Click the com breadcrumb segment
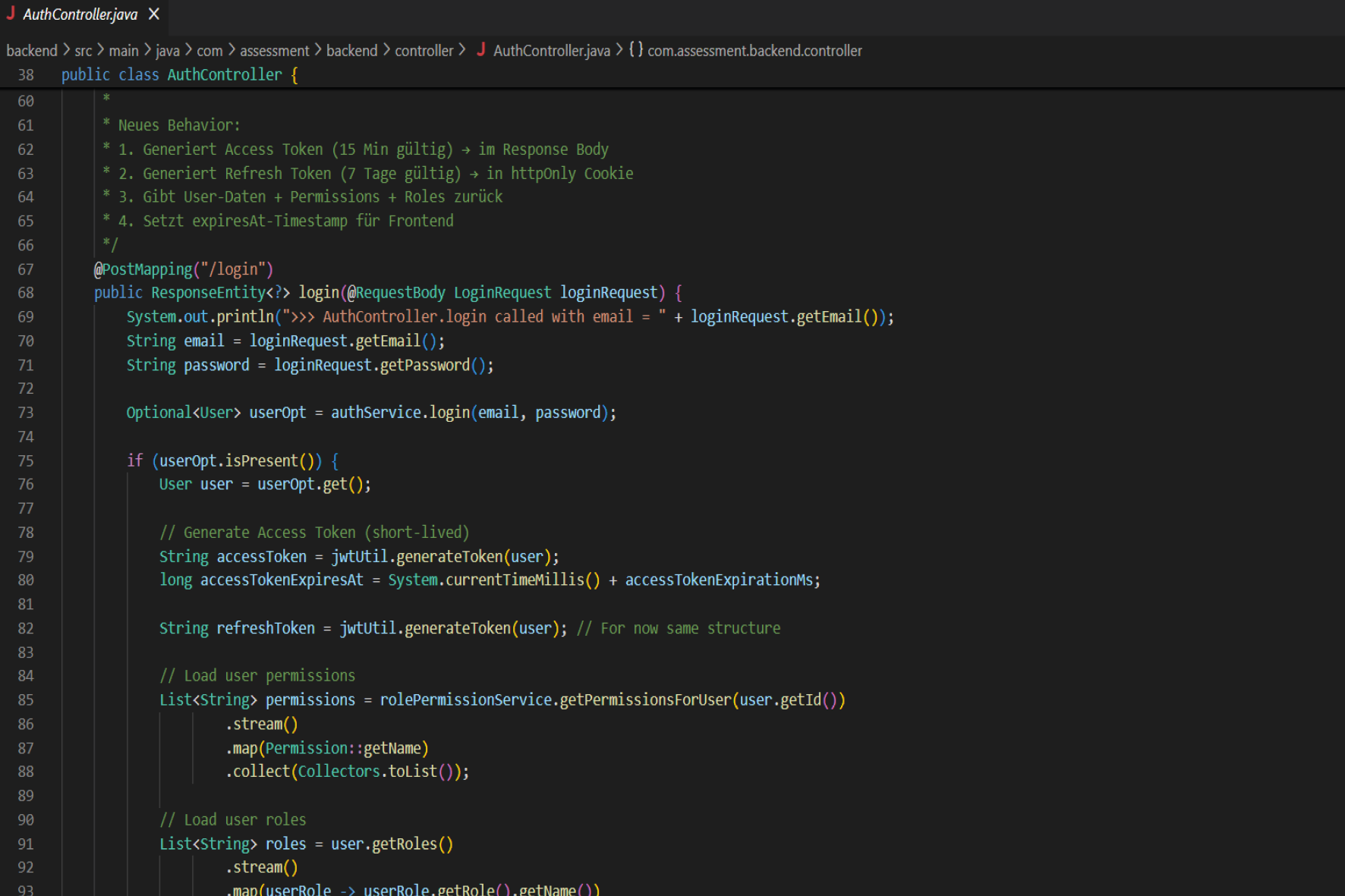The width and height of the screenshot is (1345, 896). (x=209, y=51)
